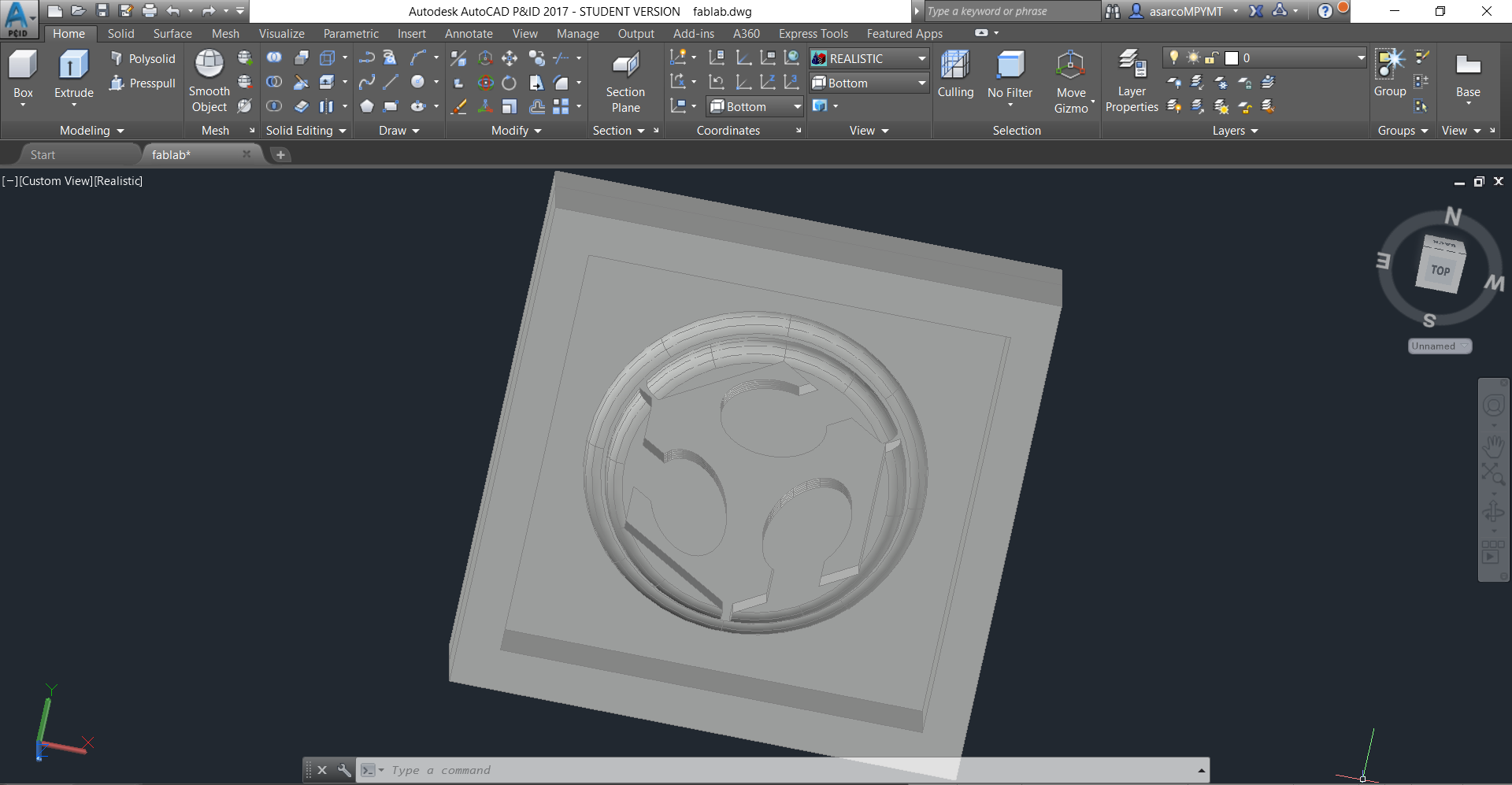This screenshot has height=785, width=1512.
Task: Click the solid Union icon
Action: pyautogui.click(x=274, y=57)
